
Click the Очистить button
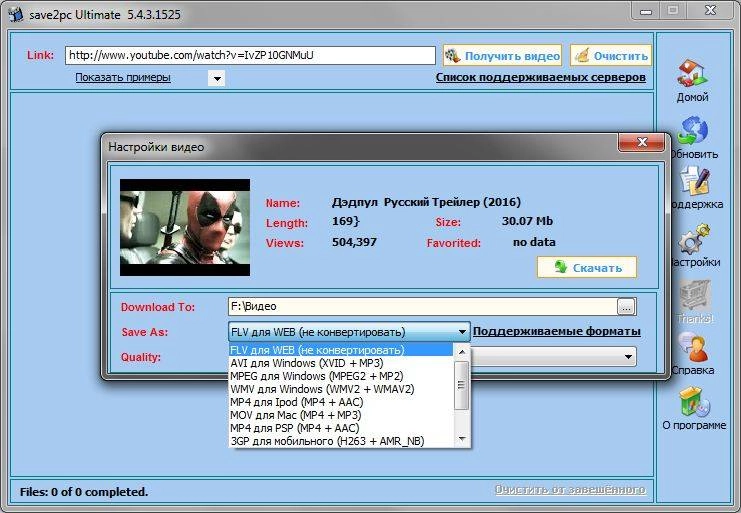(x=611, y=56)
